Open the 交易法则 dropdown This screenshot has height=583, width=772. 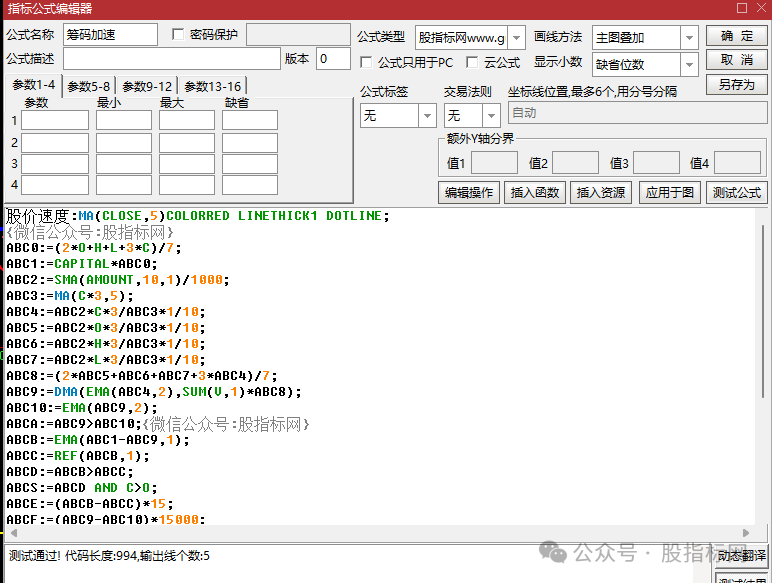[491, 116]
